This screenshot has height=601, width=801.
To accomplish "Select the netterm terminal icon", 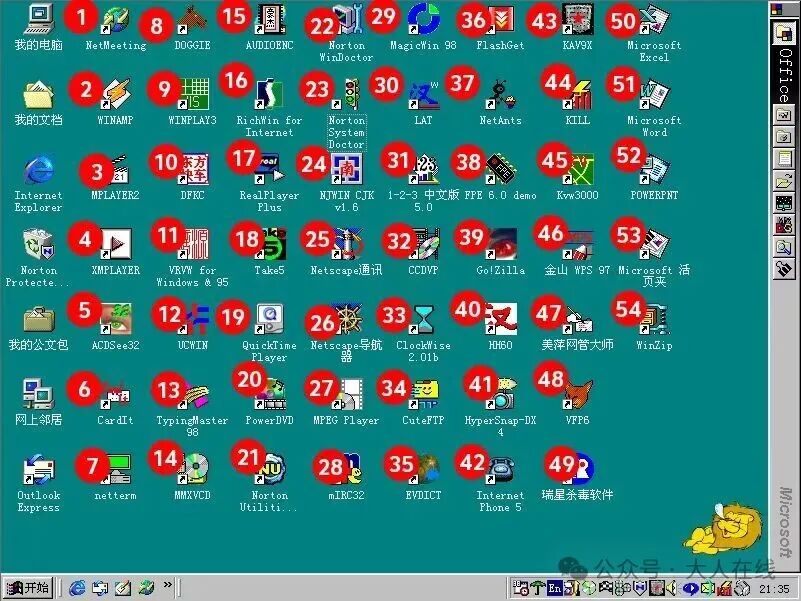I will tap(116, 470).
